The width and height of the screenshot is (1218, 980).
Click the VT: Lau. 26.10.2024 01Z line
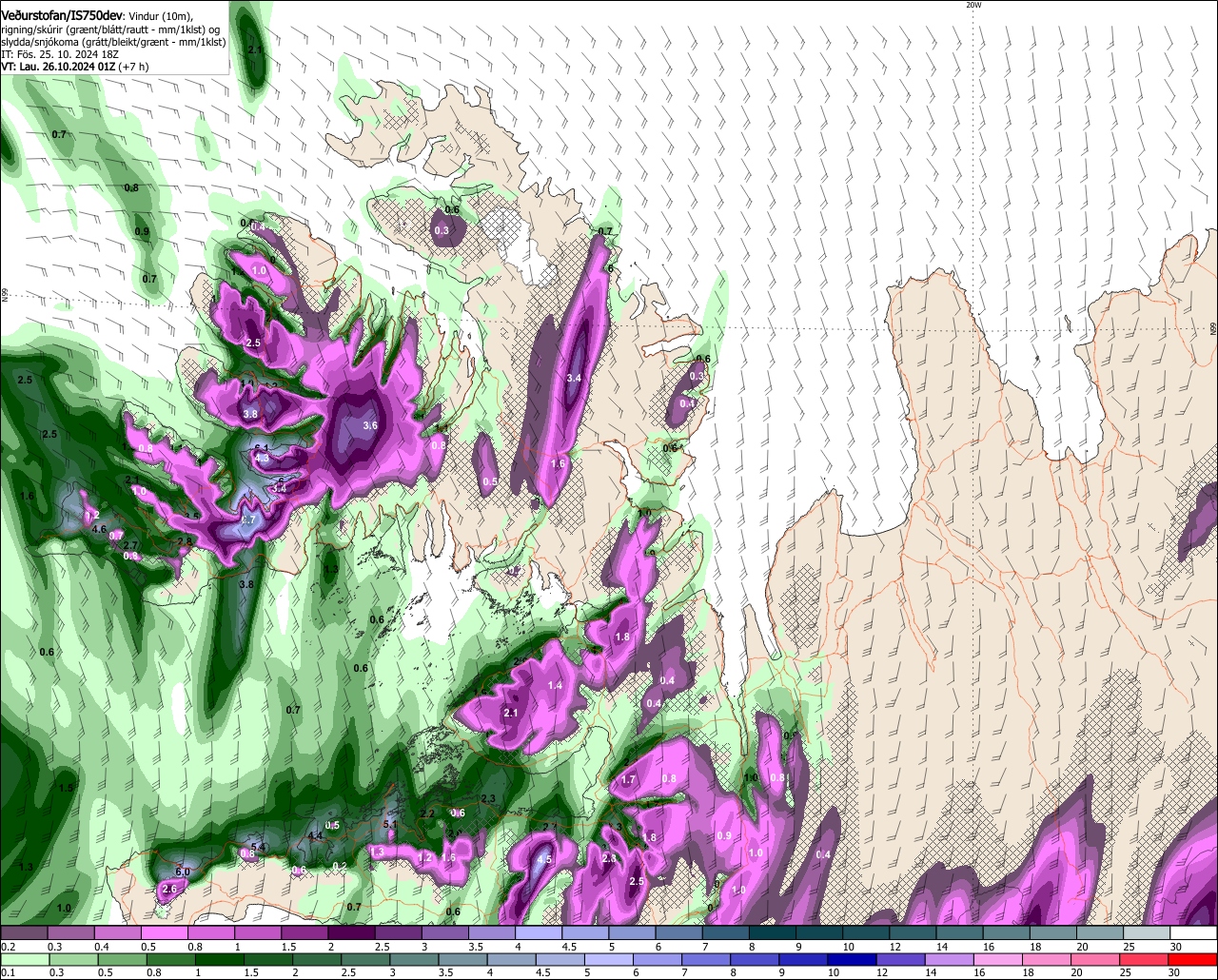(x=74, y=67)
